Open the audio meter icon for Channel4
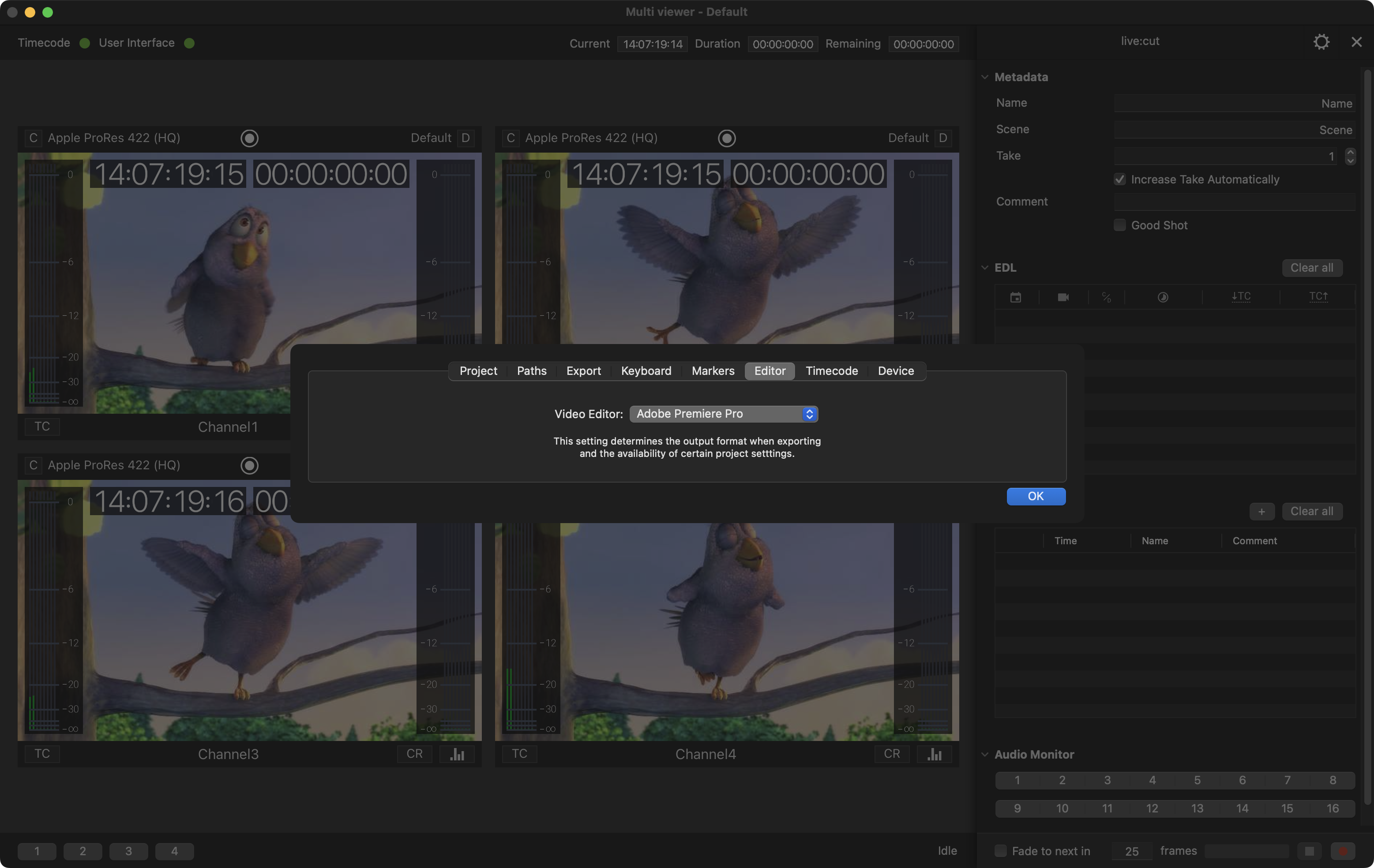The width and height of the screenshot is (1374, 868). (x=935, y=754)
